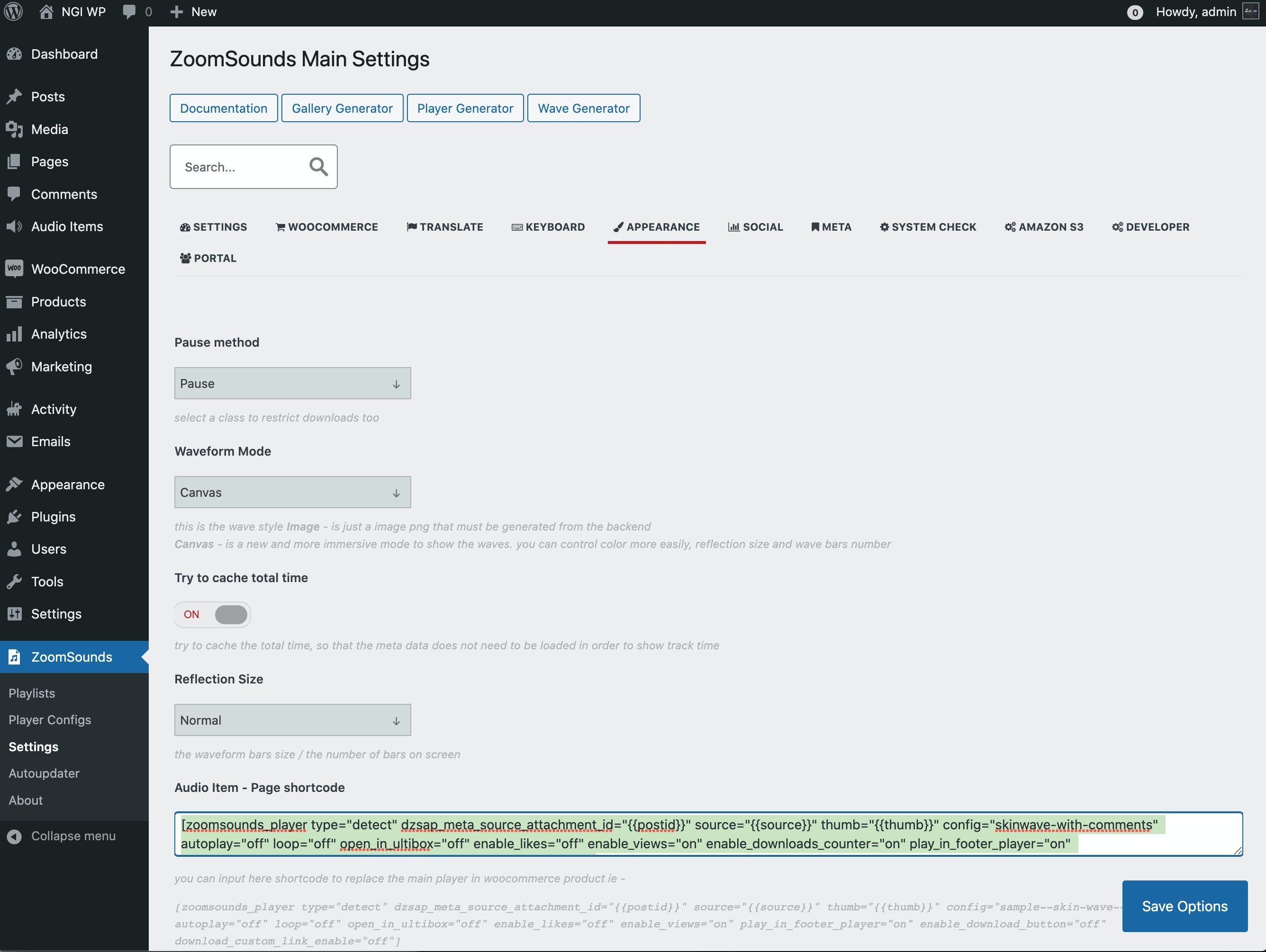Viewport: 1266px width, 952px height.
Task: Click the Save Options button
Action: coord(1184,906)
